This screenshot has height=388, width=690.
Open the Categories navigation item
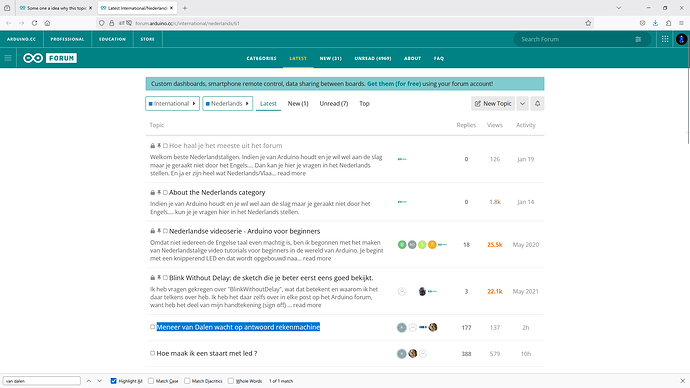coord(261,58)
